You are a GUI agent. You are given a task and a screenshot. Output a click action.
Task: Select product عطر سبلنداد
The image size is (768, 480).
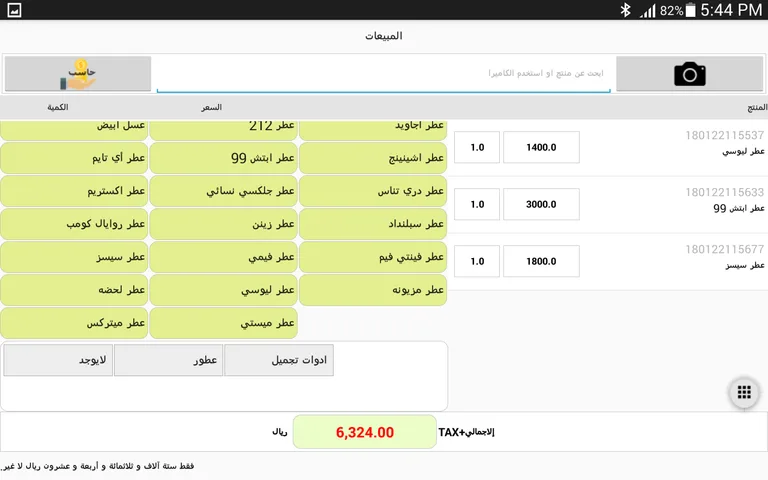[x=373, y=224]
